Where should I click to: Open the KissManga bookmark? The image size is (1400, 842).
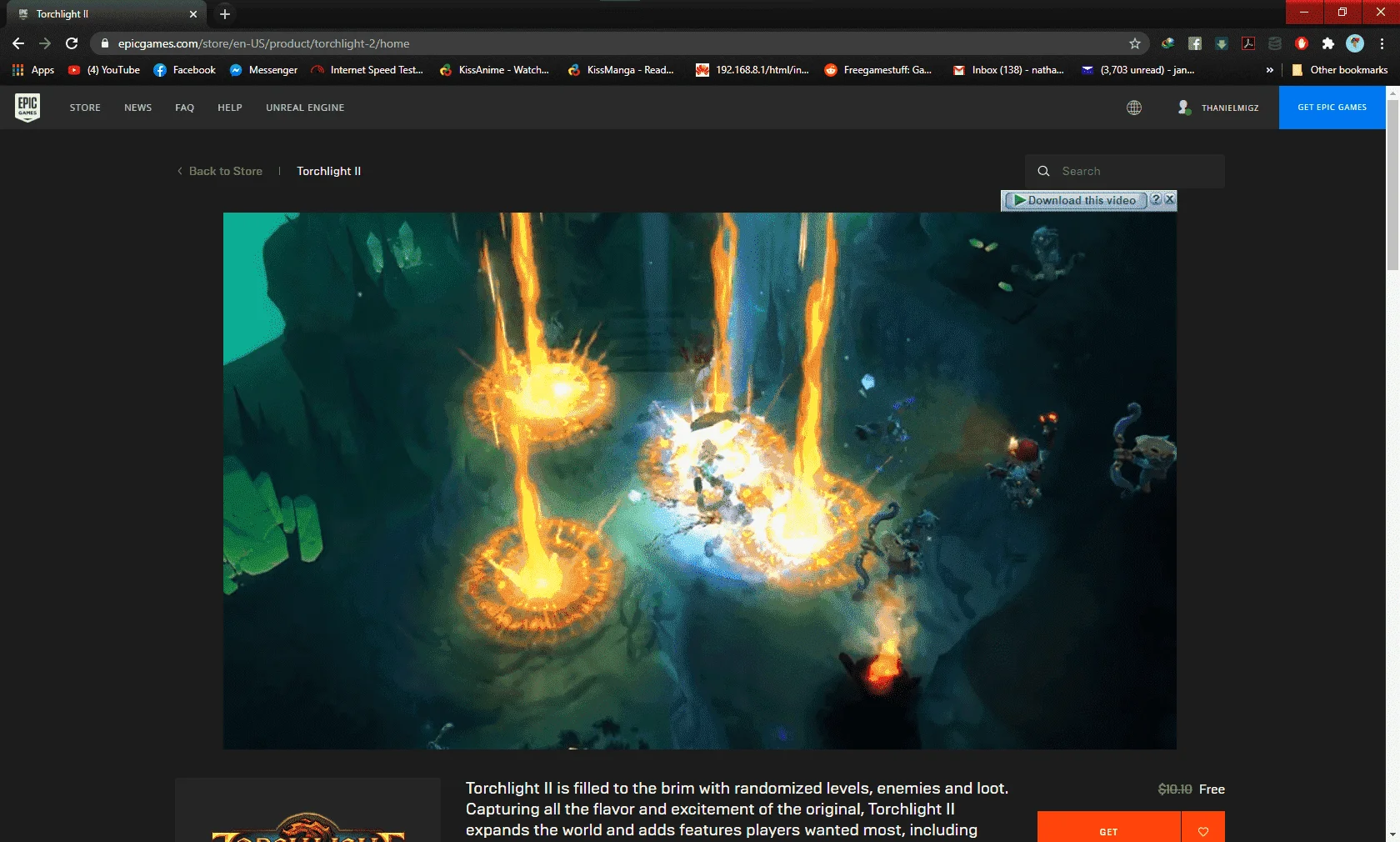coord(621,70)
